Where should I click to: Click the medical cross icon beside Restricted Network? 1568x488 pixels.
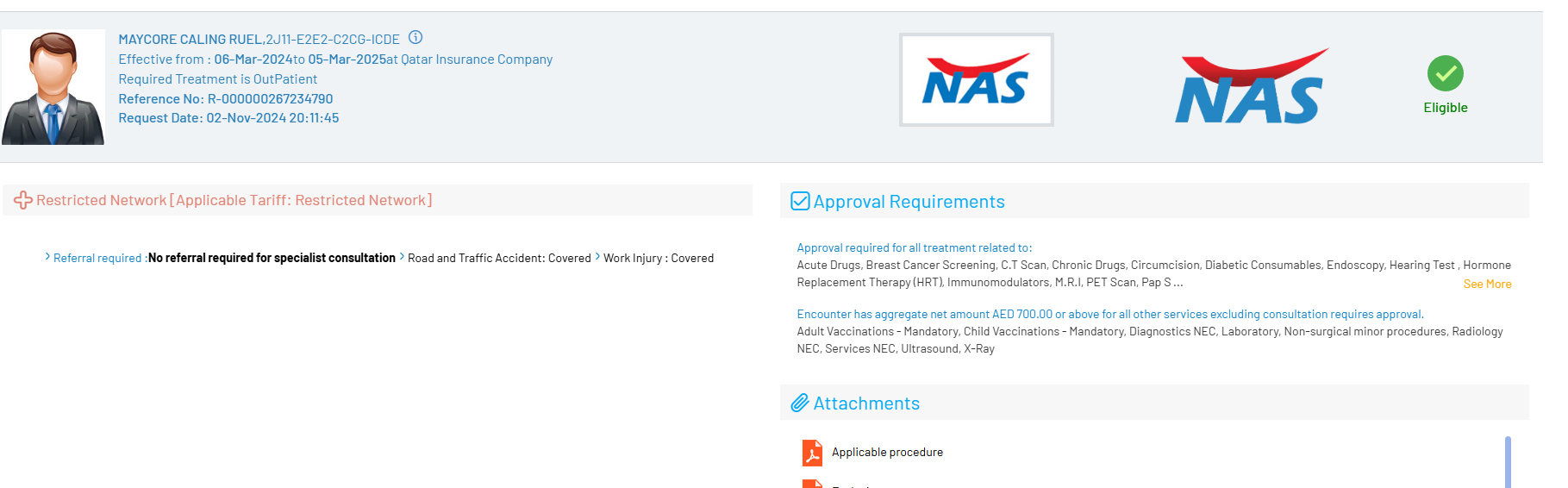pyautogui.click(x=23, y=200)
